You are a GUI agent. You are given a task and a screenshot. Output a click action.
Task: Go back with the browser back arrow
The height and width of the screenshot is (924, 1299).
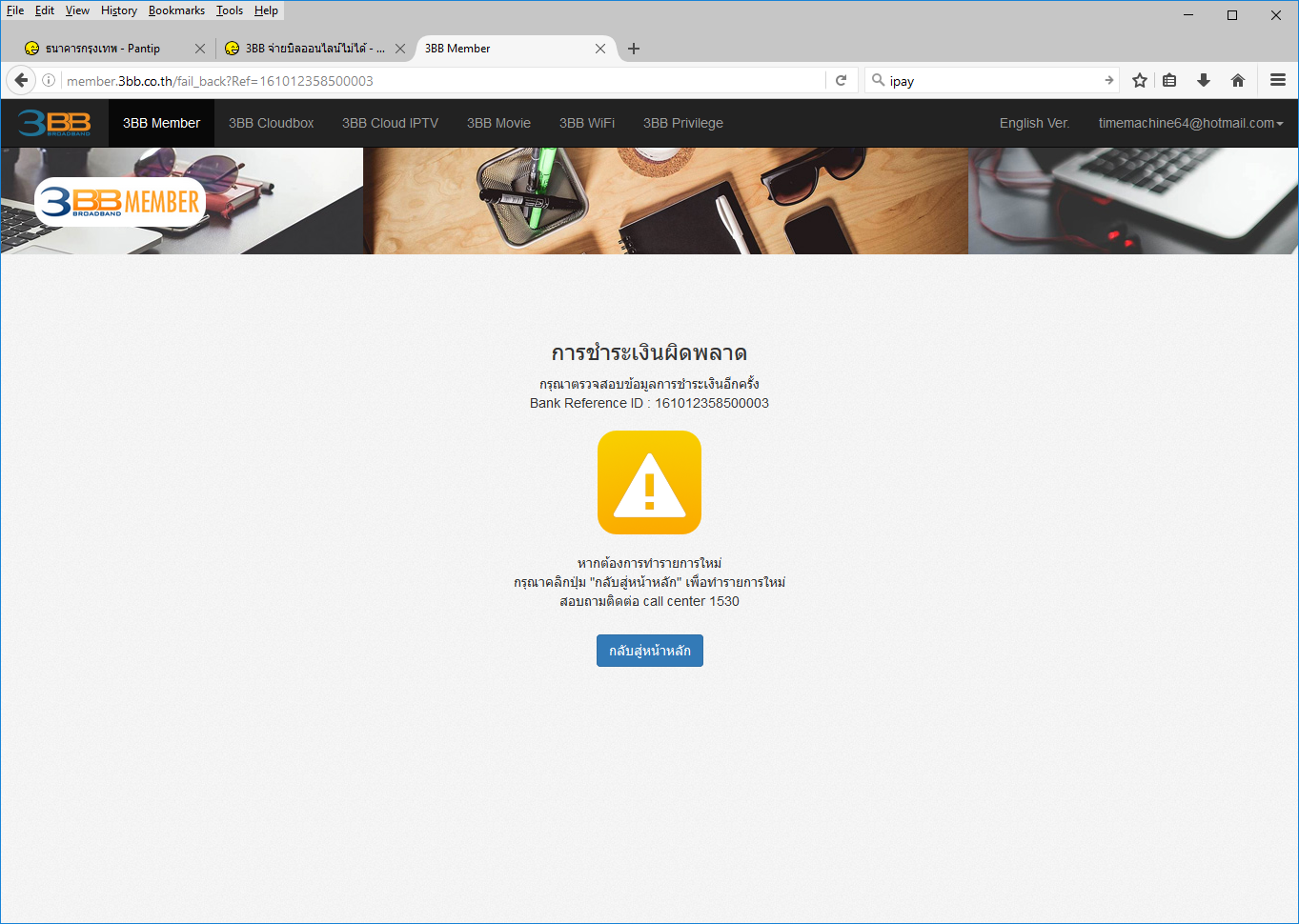point(21,81)
